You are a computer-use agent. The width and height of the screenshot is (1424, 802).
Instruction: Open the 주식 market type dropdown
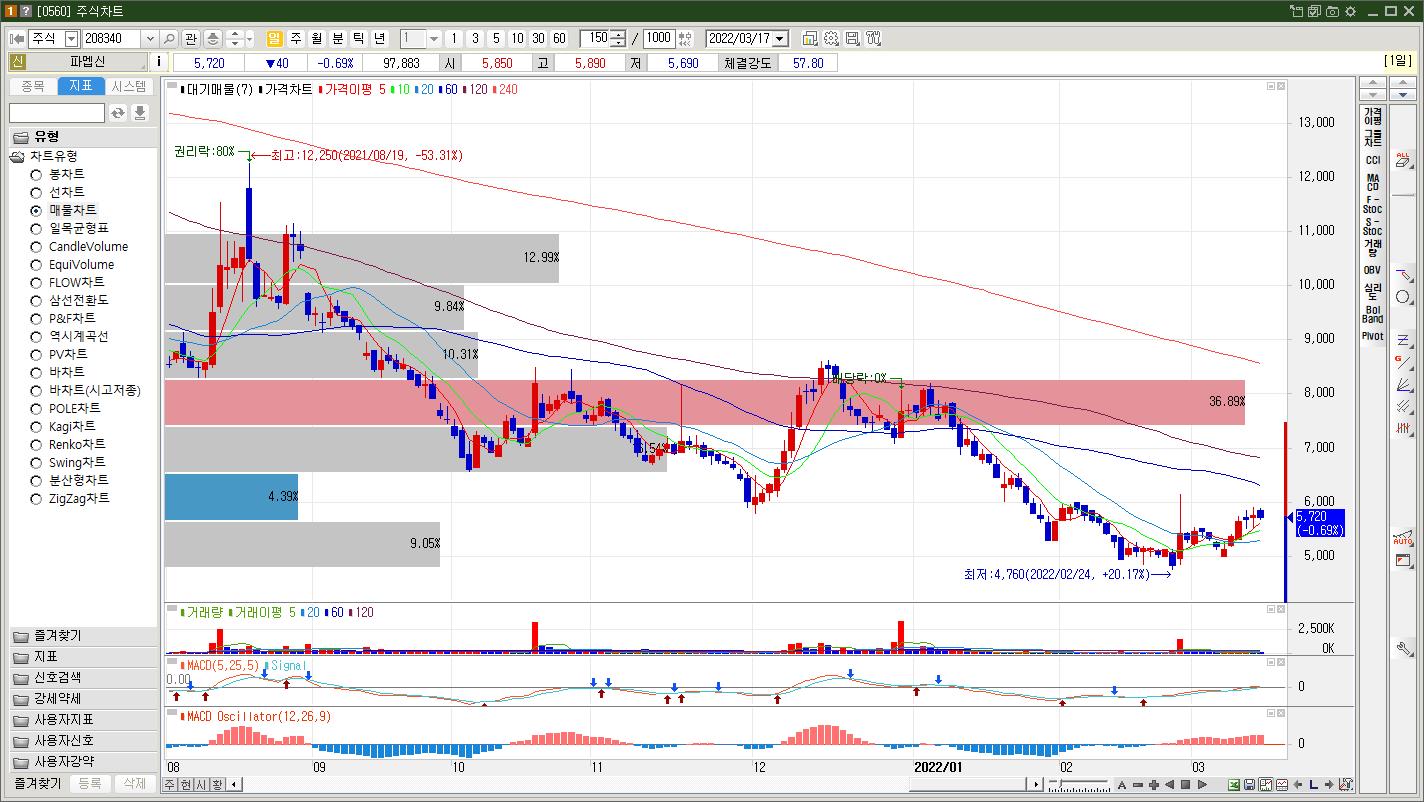tap(71, 38)
